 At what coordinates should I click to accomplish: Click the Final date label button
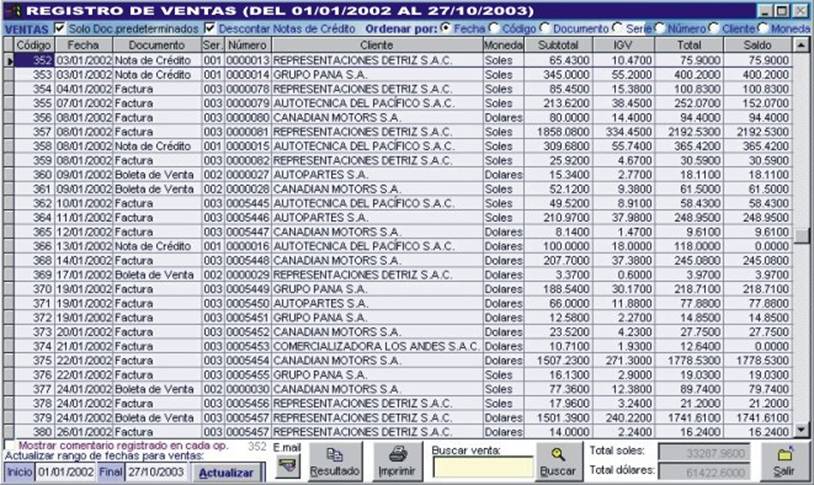[111, 472]
